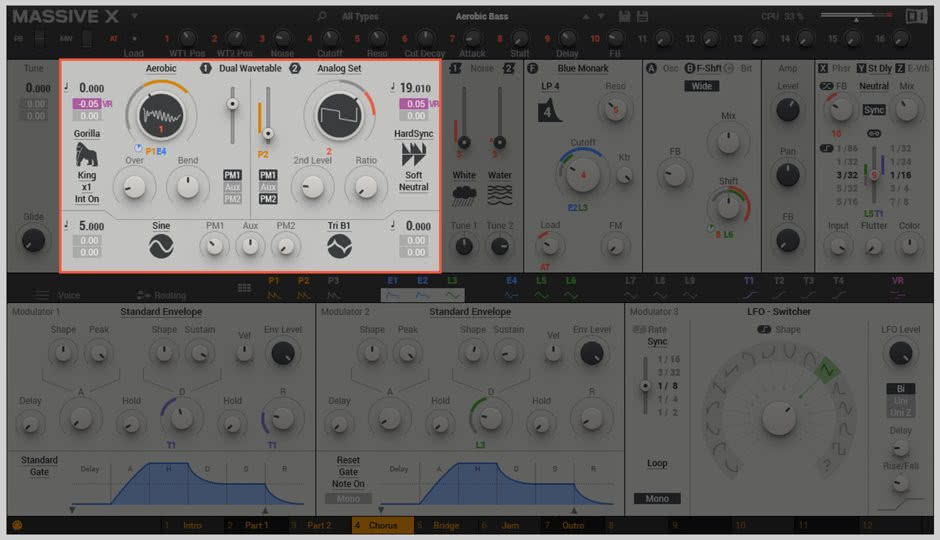The image size is (940, 540).
Task: Click the Bi polarity button
Action: [900, 388]
